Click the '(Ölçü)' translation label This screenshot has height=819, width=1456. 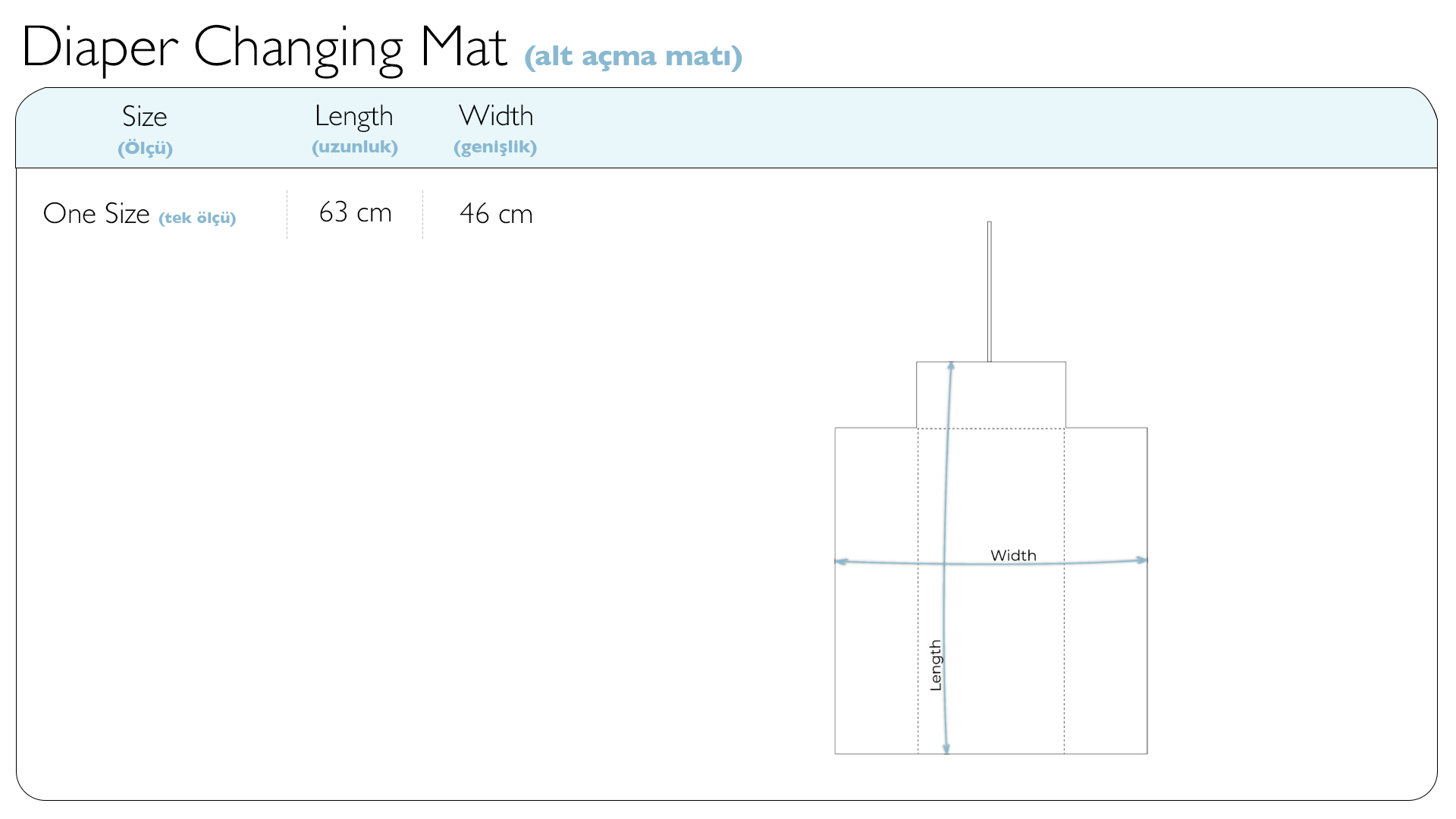click(x=145, y=148)
